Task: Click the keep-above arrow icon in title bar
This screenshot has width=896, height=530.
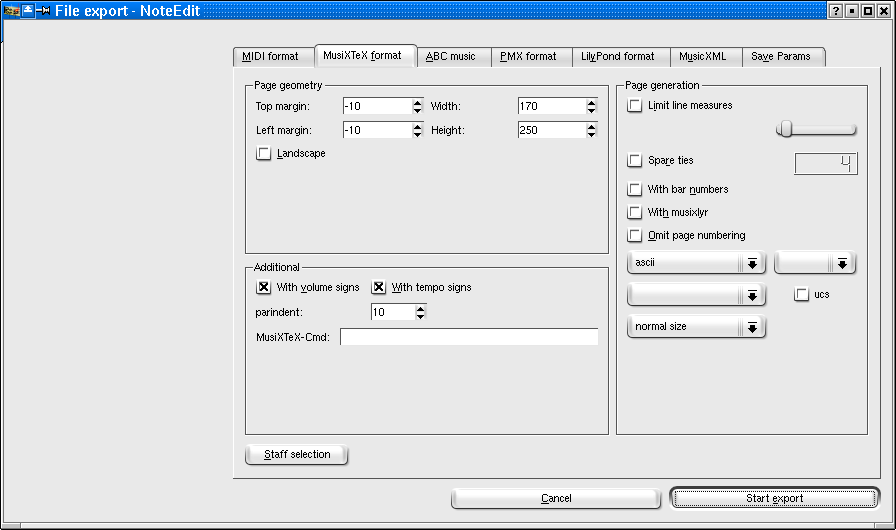Action: coord(27,10)
